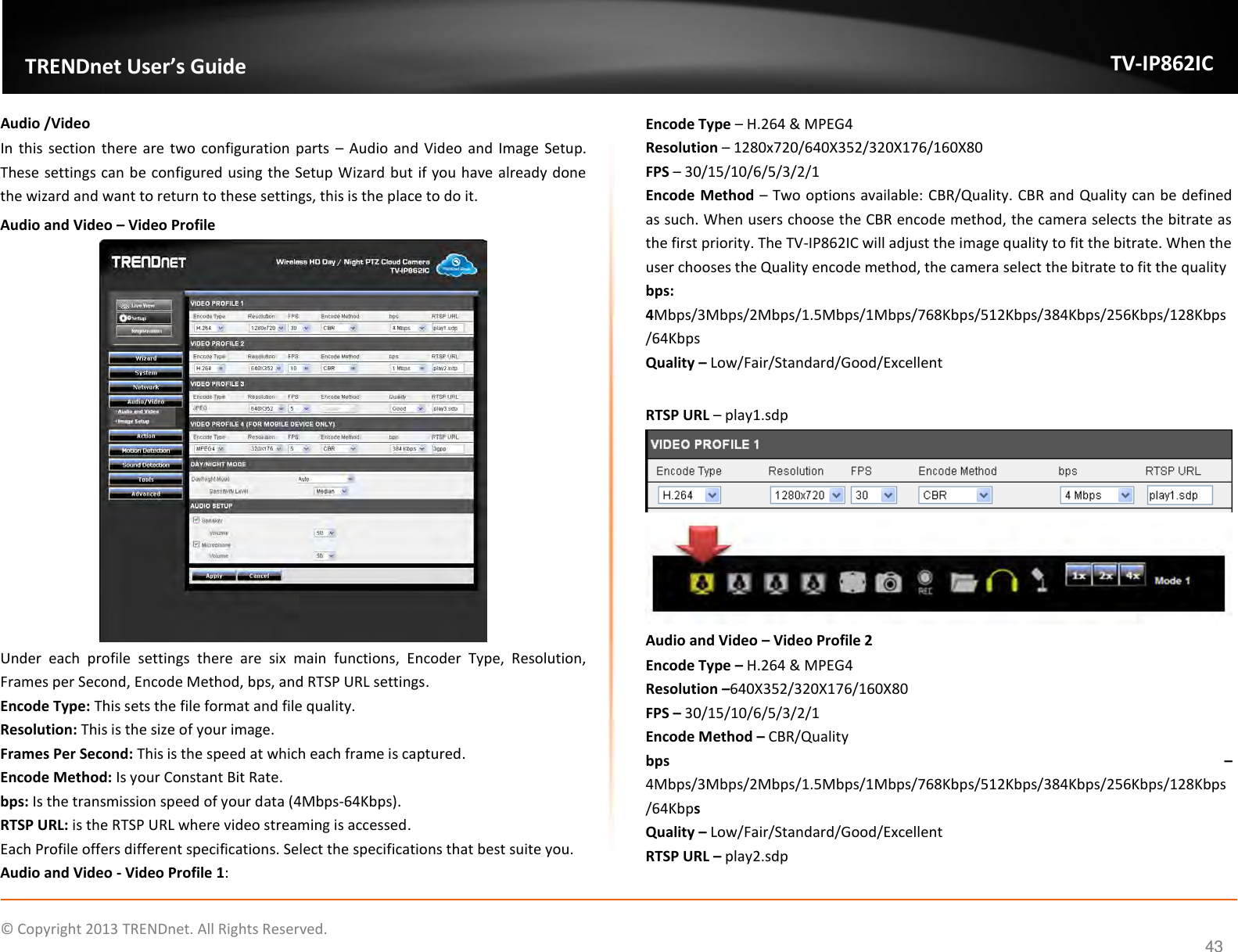
Task: Set zoom to 2x in live toolbar
Action: point(1105,575)
